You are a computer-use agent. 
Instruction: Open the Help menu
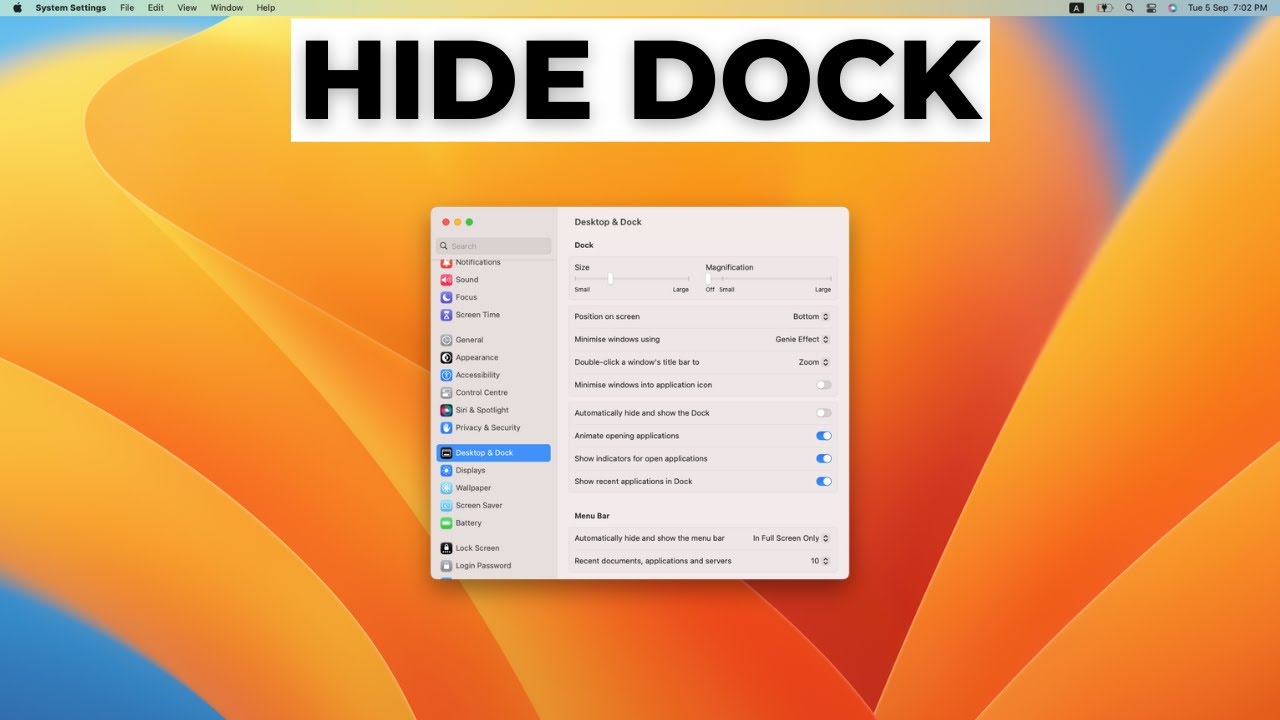(266, 8)
